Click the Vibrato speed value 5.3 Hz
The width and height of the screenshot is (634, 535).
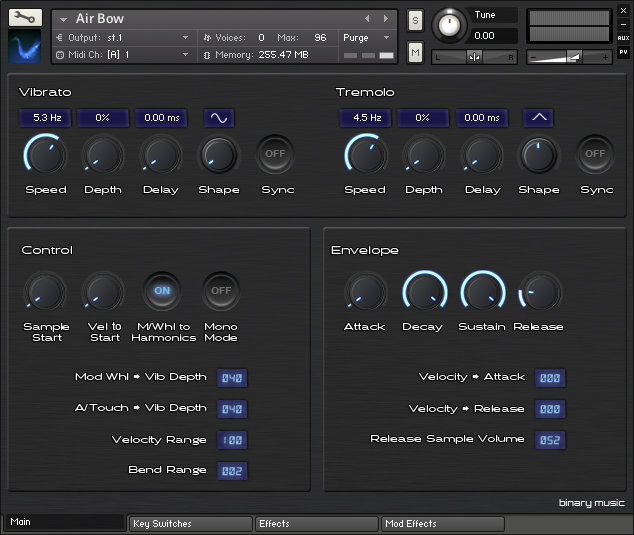pos(46,118)
